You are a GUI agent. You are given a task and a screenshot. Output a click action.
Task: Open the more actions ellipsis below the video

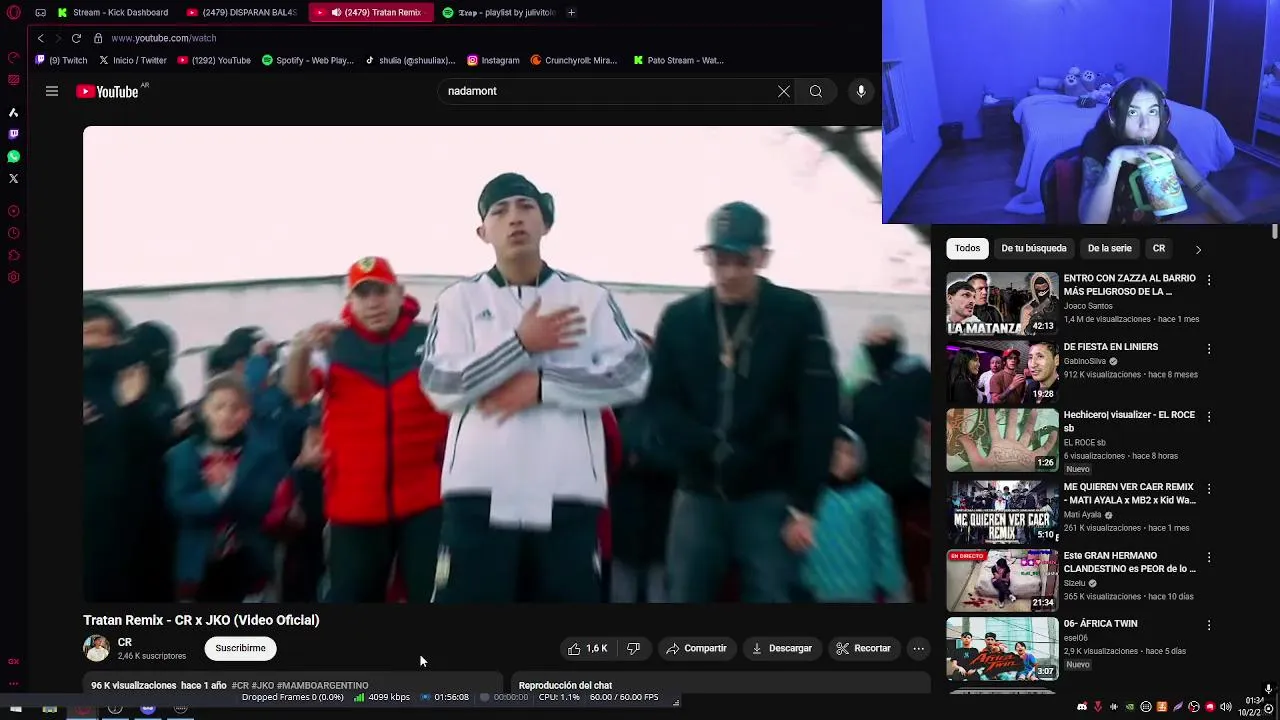918,648
